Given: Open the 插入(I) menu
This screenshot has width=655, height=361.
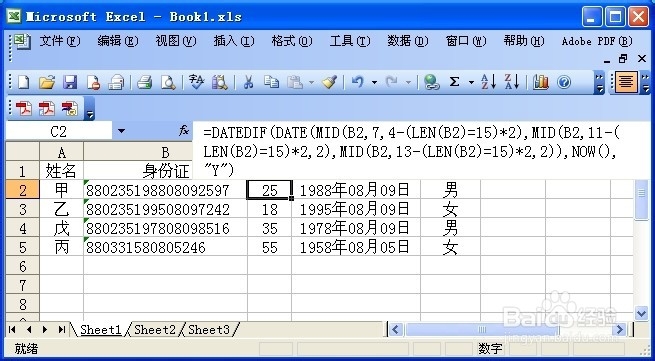Looking at the screenshot, I should 234,41.
